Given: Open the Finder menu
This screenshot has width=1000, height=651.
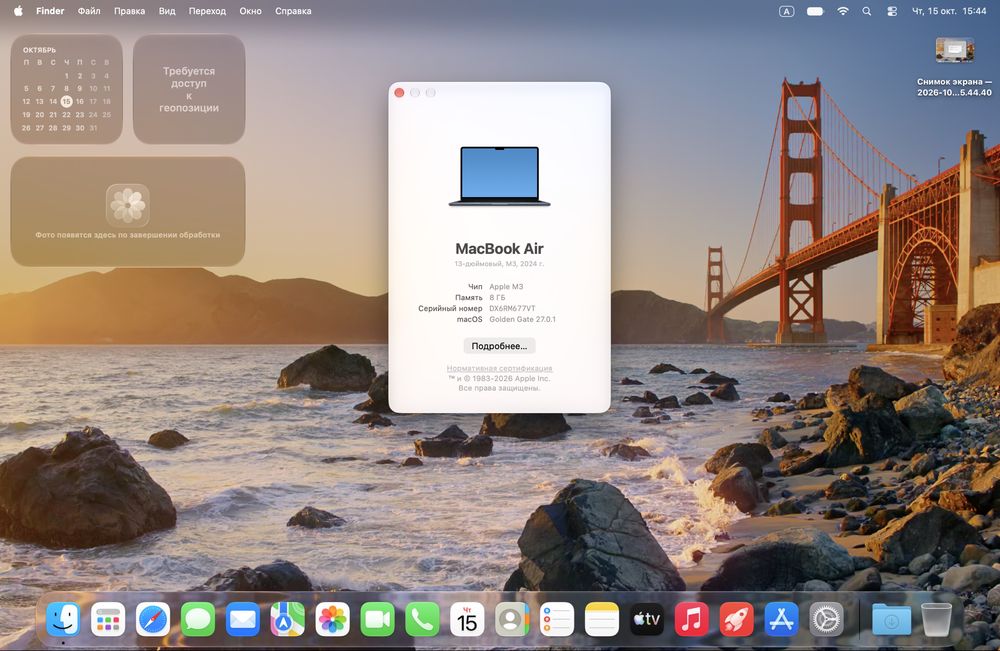Looking at the screenshot, I should coord(50,11).
